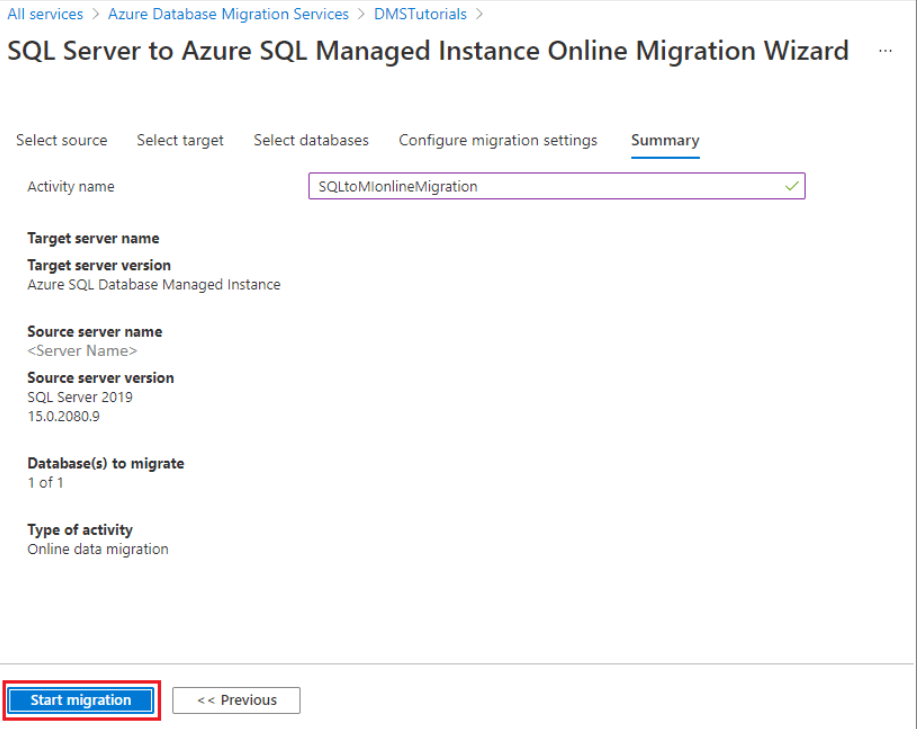Click the Online data migration text
This screenshot has width=917, height=729.
pyautogui.click(x=98, y=549)
